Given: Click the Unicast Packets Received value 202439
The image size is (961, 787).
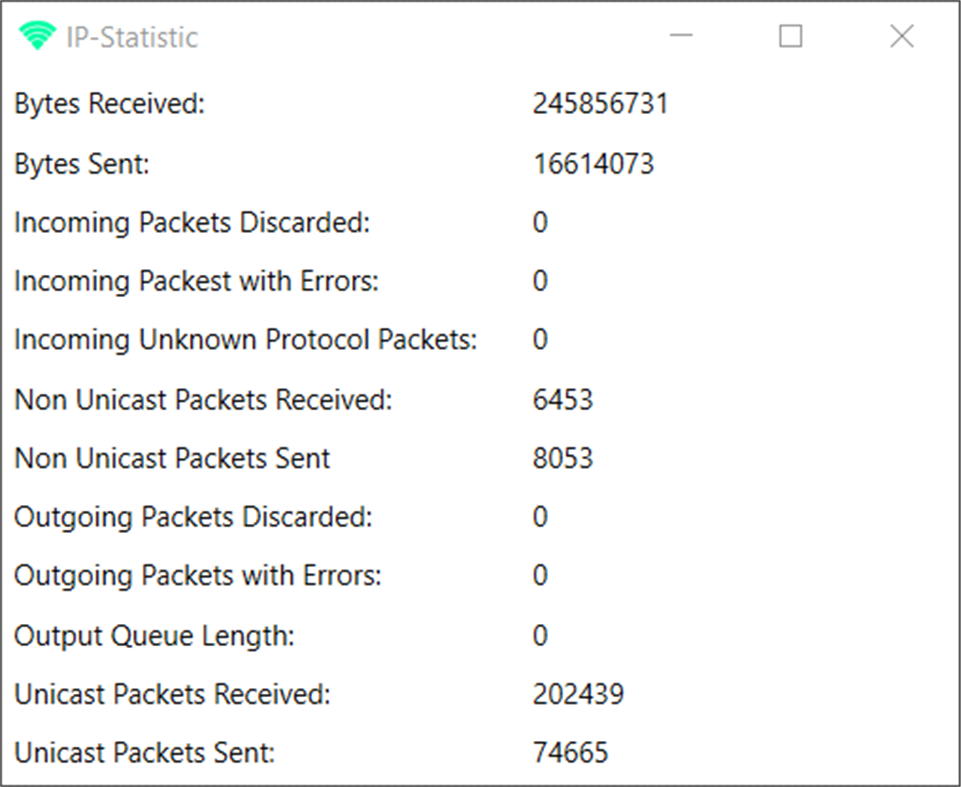Looking at the screenshot, I should pyautogui.click(x=578, y=695).
